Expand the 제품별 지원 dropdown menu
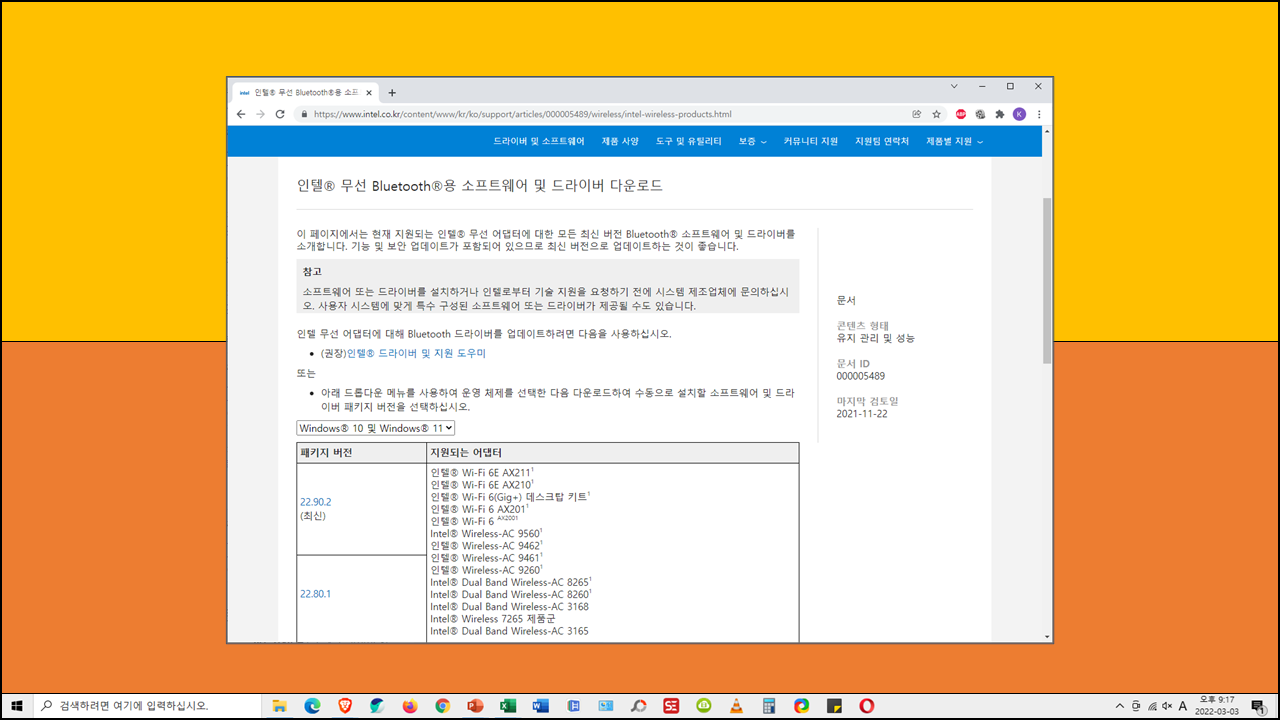This screenshot has width=1280, height=720. point(954,141)
